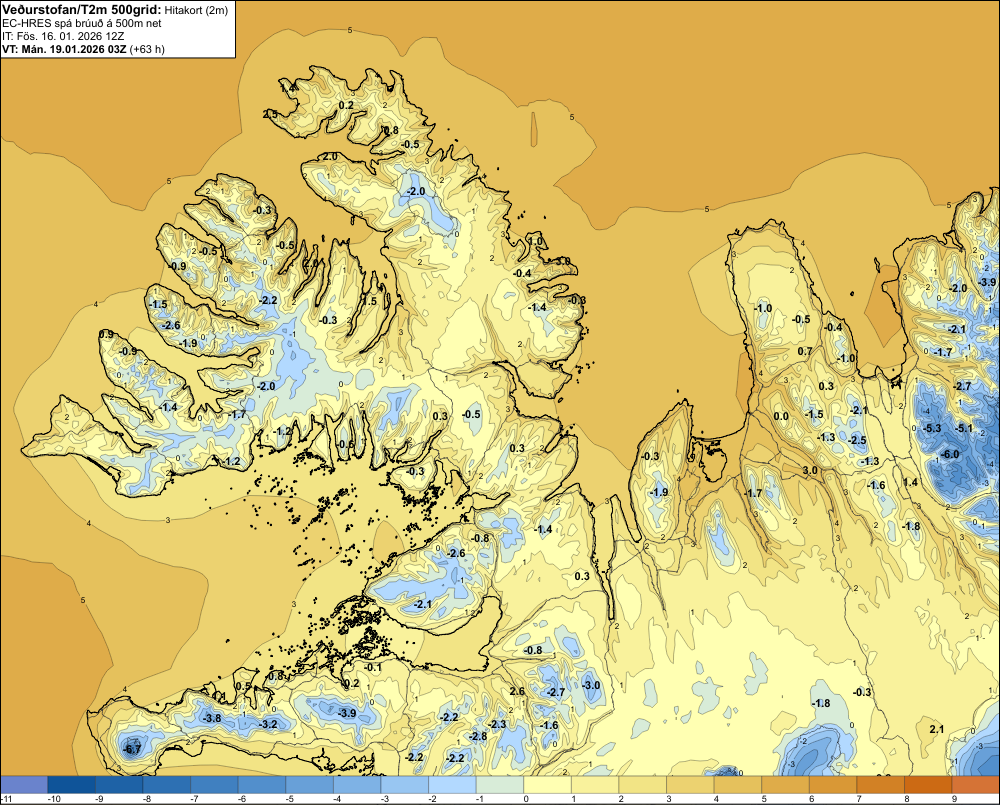Screen dimensions: 1000x805
Task: Select the 'IT: Fös. 16. 01. 2026 12Z' line
Action: (62, 36)
